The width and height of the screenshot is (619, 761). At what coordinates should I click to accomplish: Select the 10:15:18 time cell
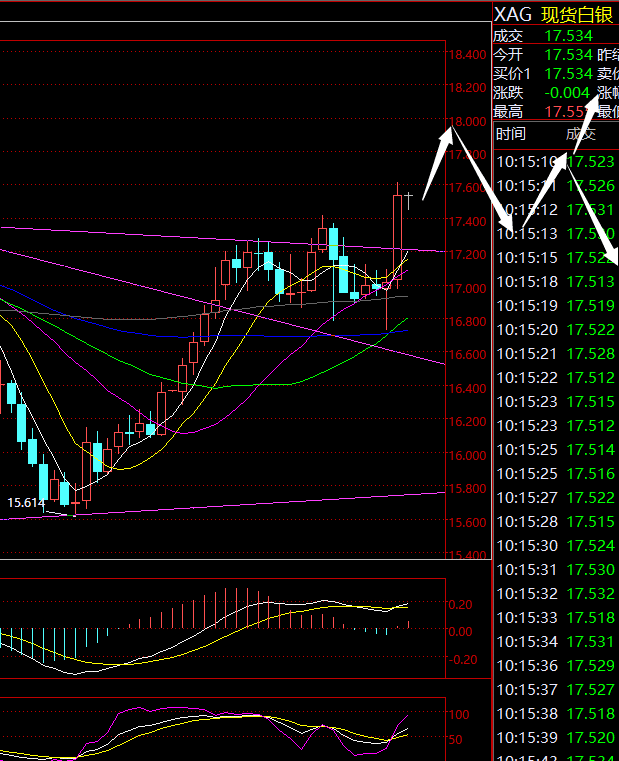[527, 281]
